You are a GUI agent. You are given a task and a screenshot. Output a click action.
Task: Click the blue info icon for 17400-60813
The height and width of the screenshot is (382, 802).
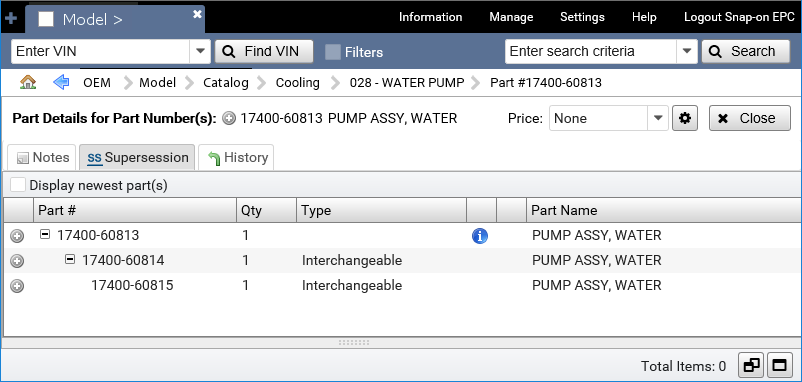tap(480, 236)
